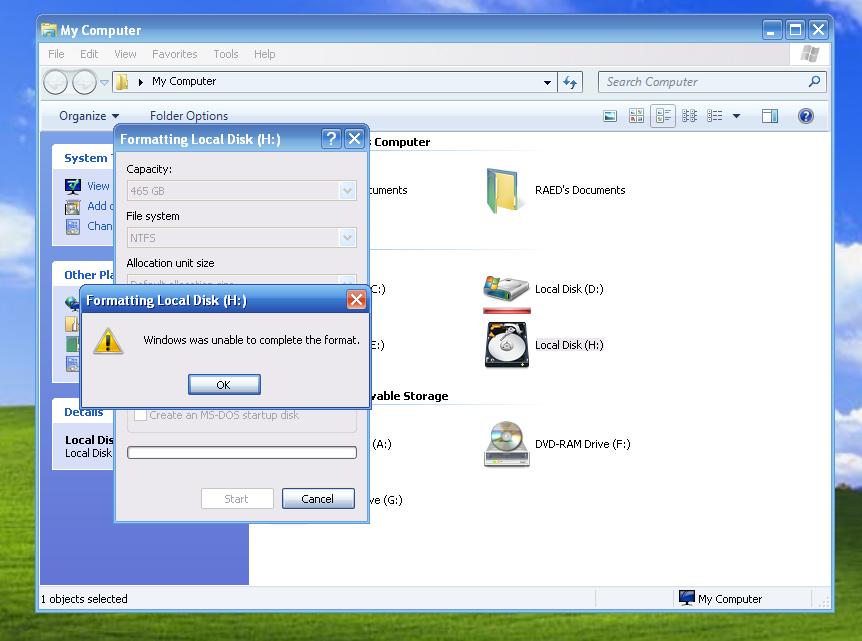Screen dimensions: 862x641
Task: Click the Refresh button beside address bar
Action: tap(570, 82)
